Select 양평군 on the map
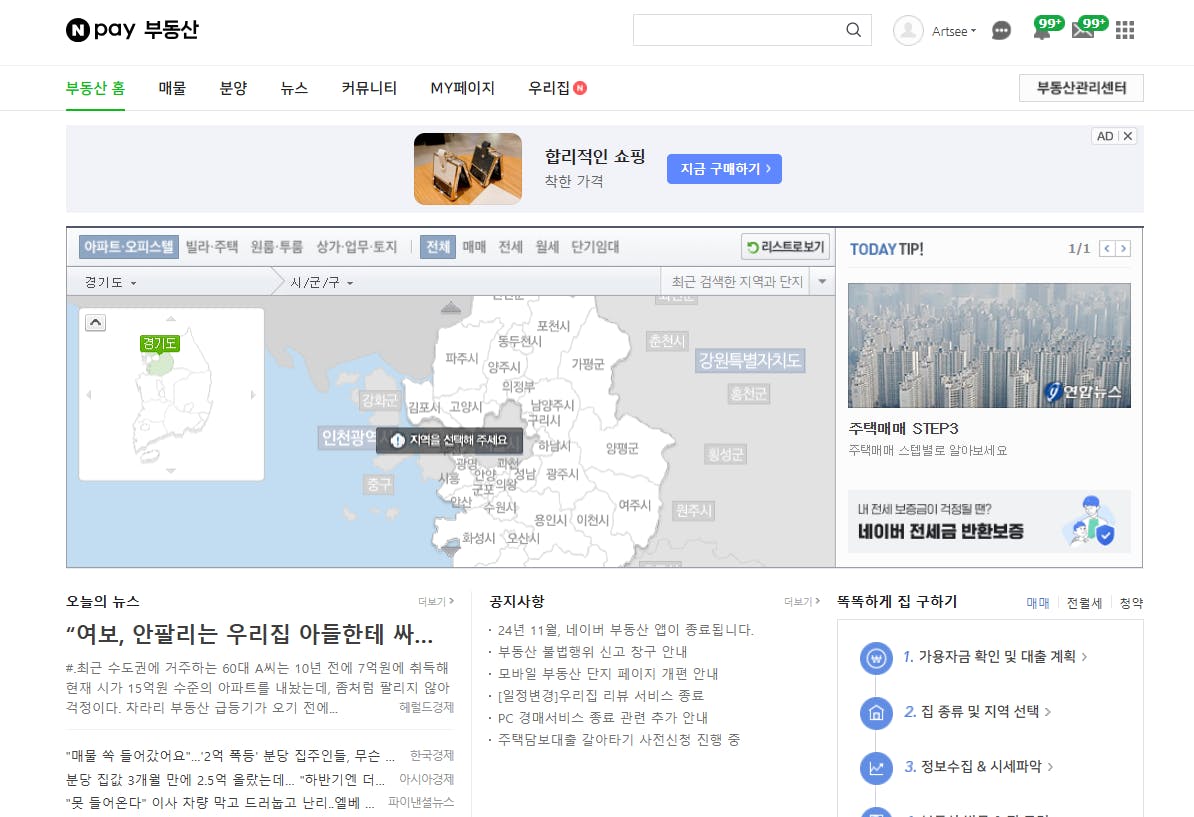 (x=622, y=448)
